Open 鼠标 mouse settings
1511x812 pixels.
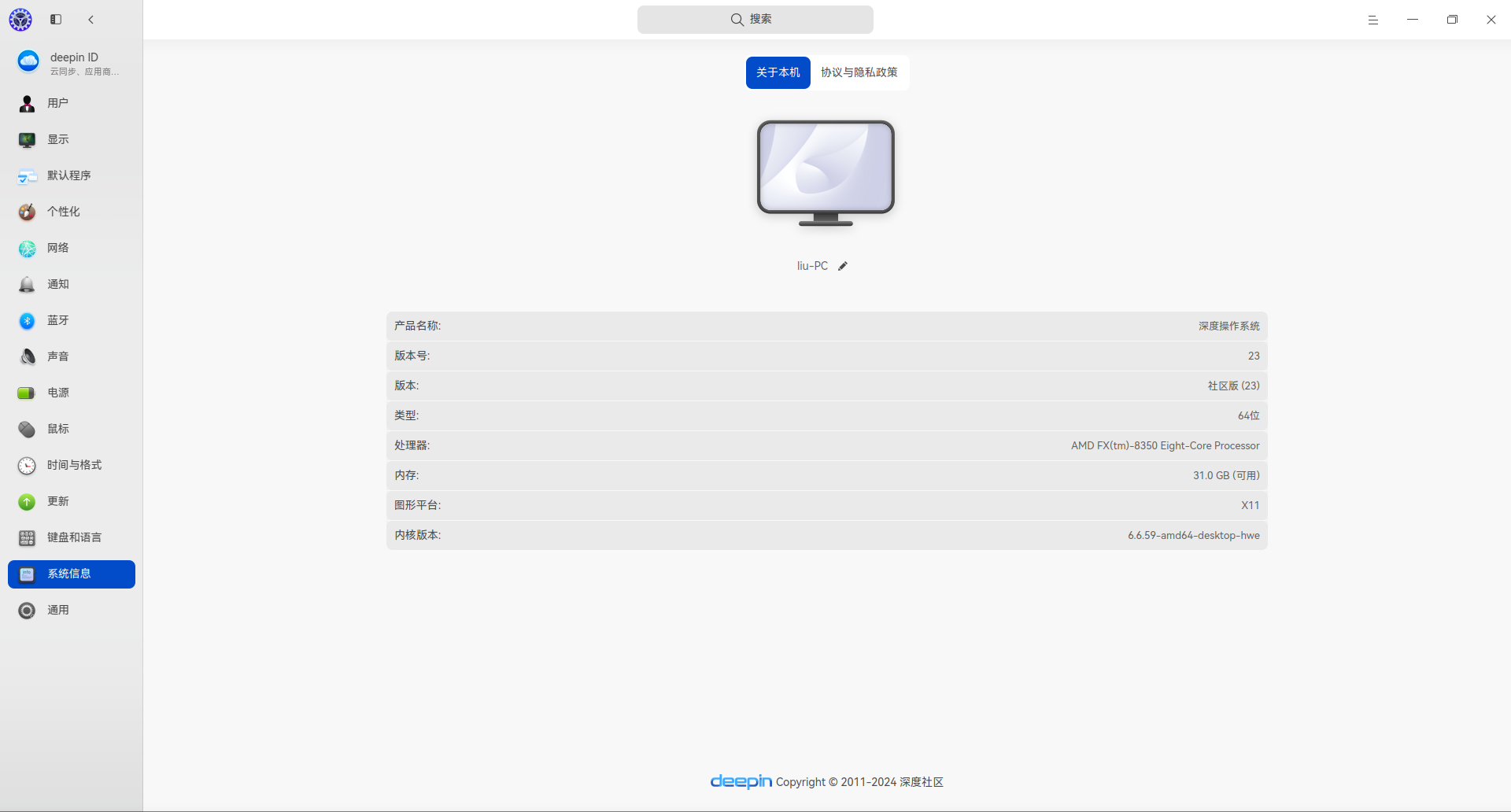pyautogui.click(x=71, y=429)
